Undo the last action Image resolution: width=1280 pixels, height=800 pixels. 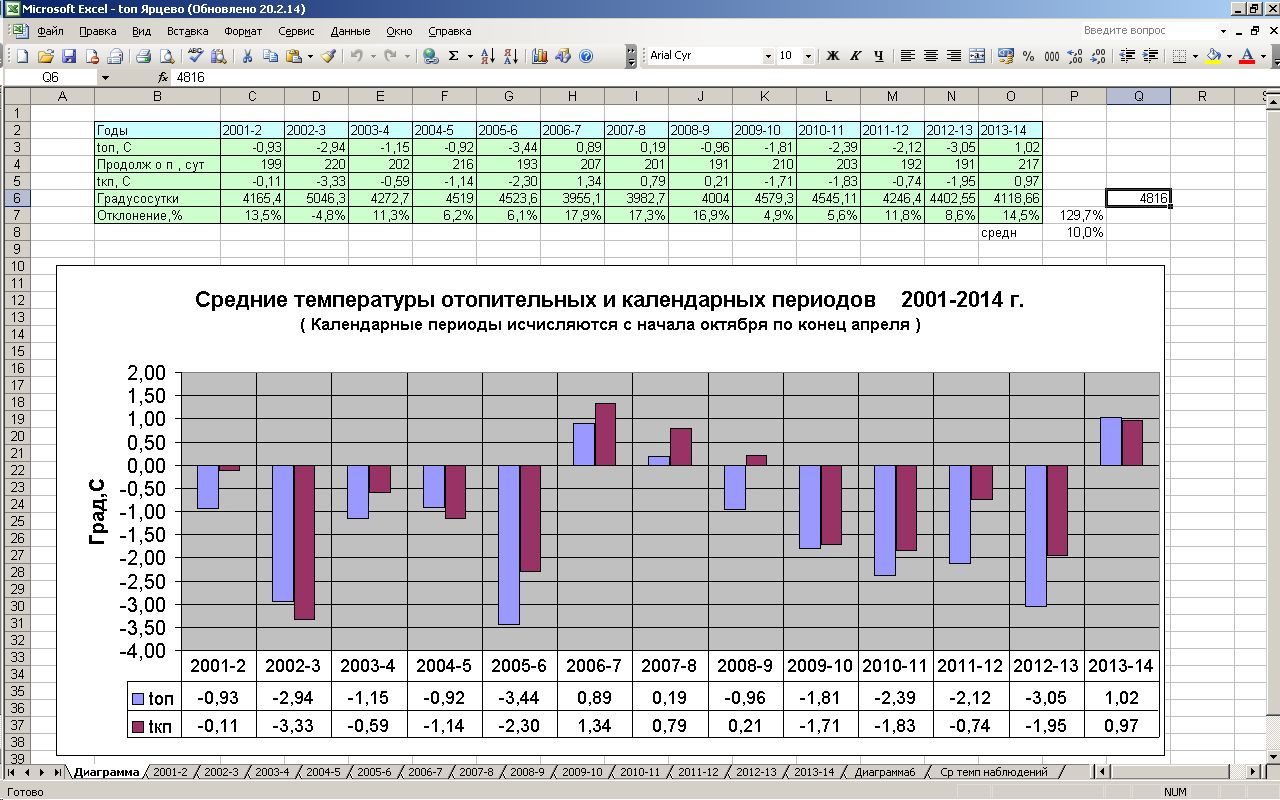pos(358,56)
